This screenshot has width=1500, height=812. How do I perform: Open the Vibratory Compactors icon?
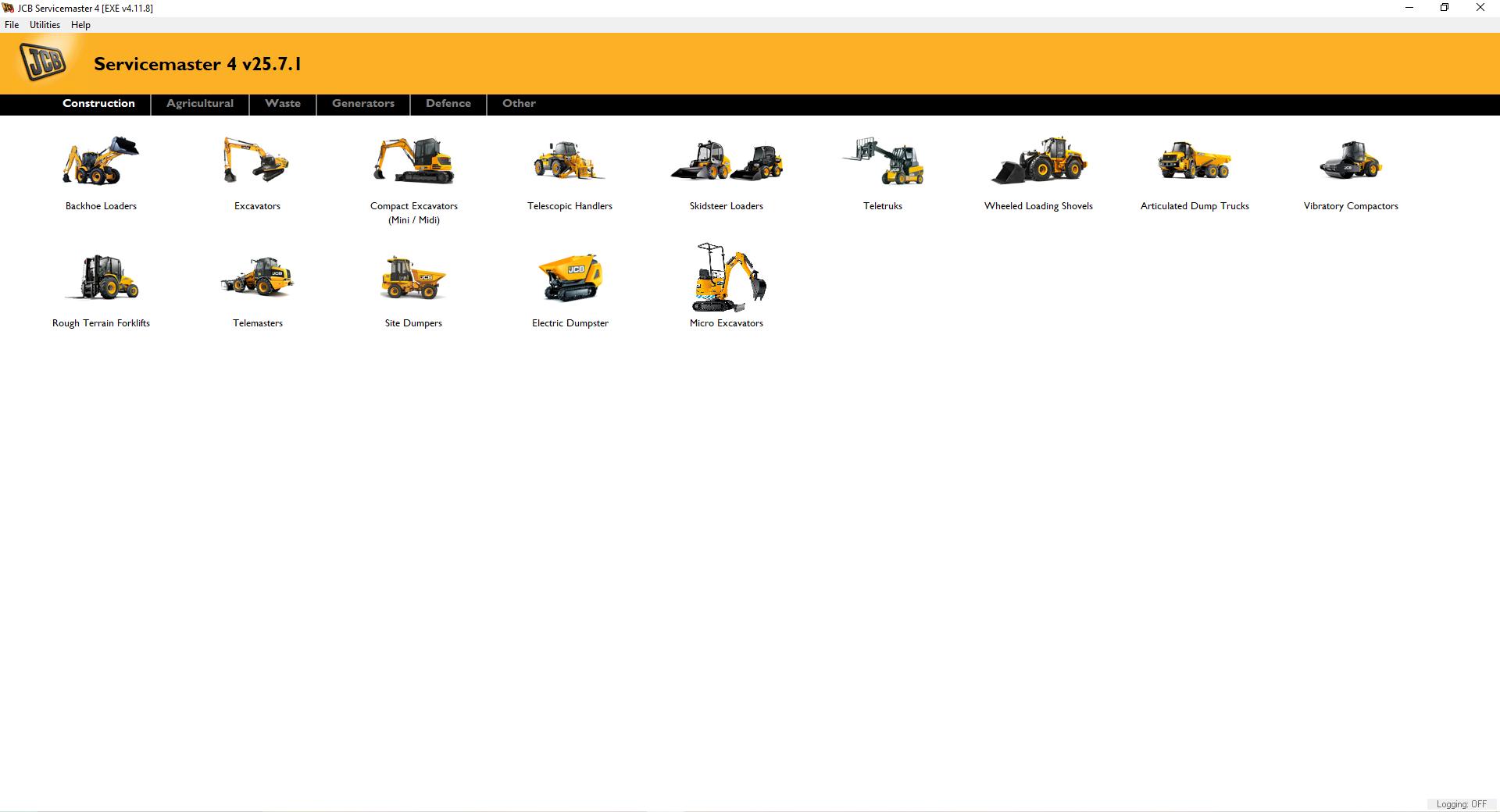pyautogui.click(x=1351, y=161)
